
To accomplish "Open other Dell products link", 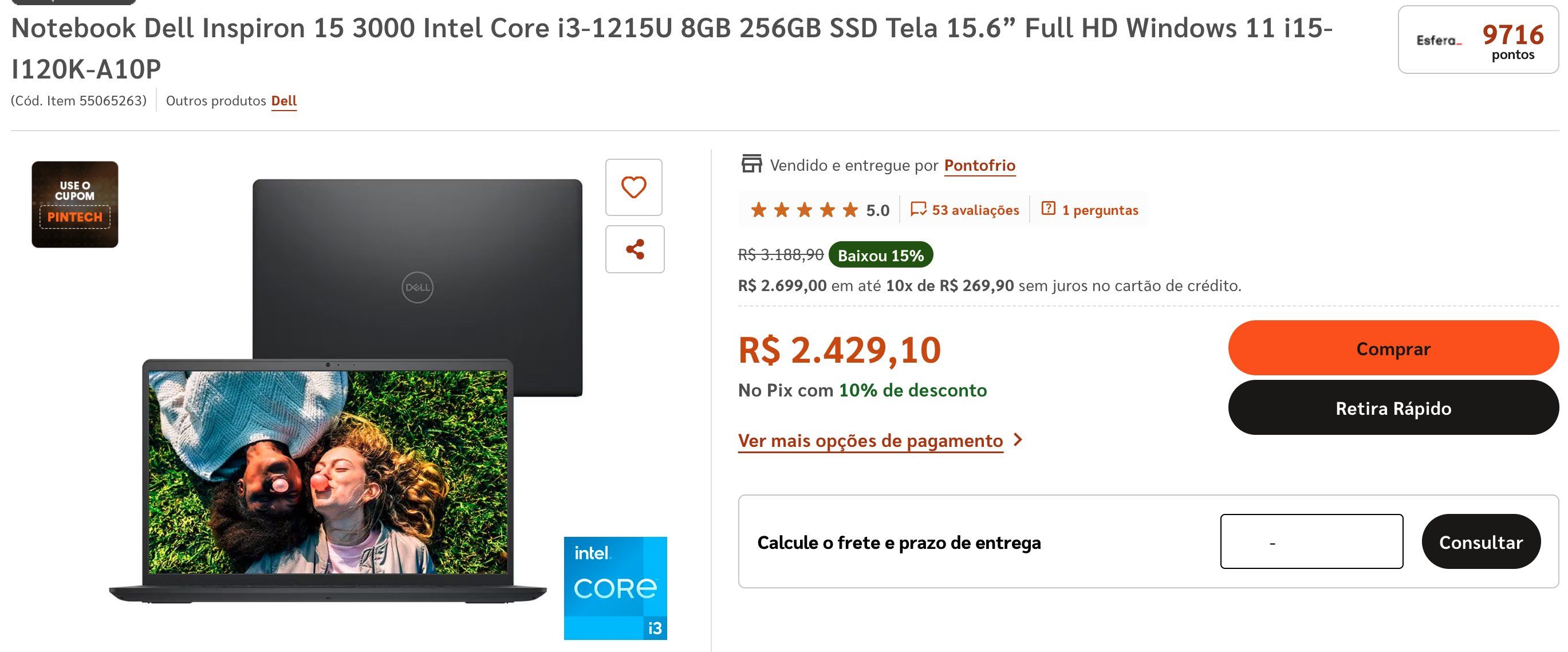I will (283, 100).
